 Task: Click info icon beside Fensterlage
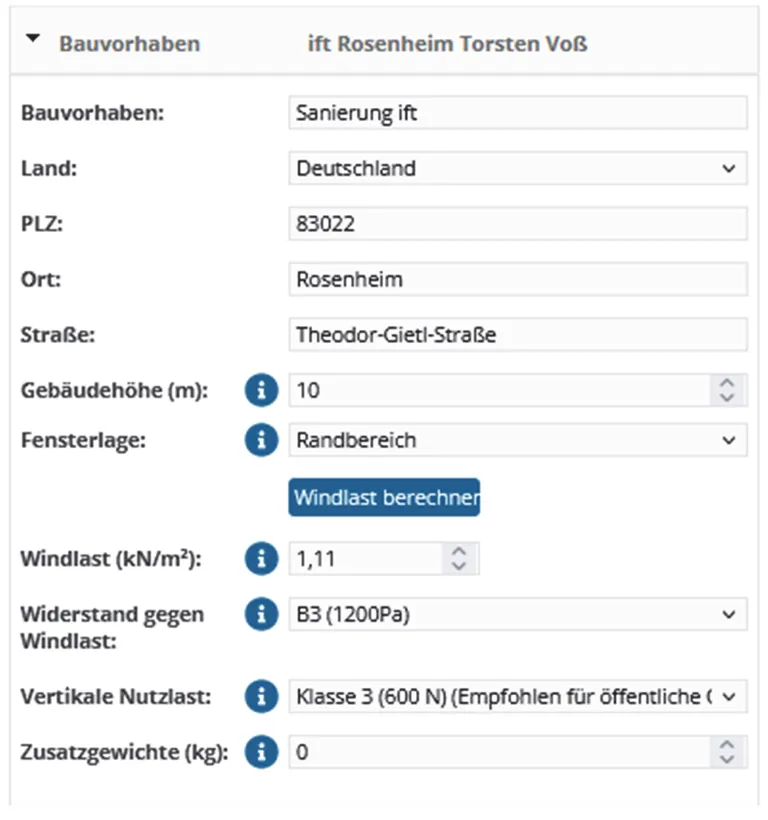pos(261,439)
